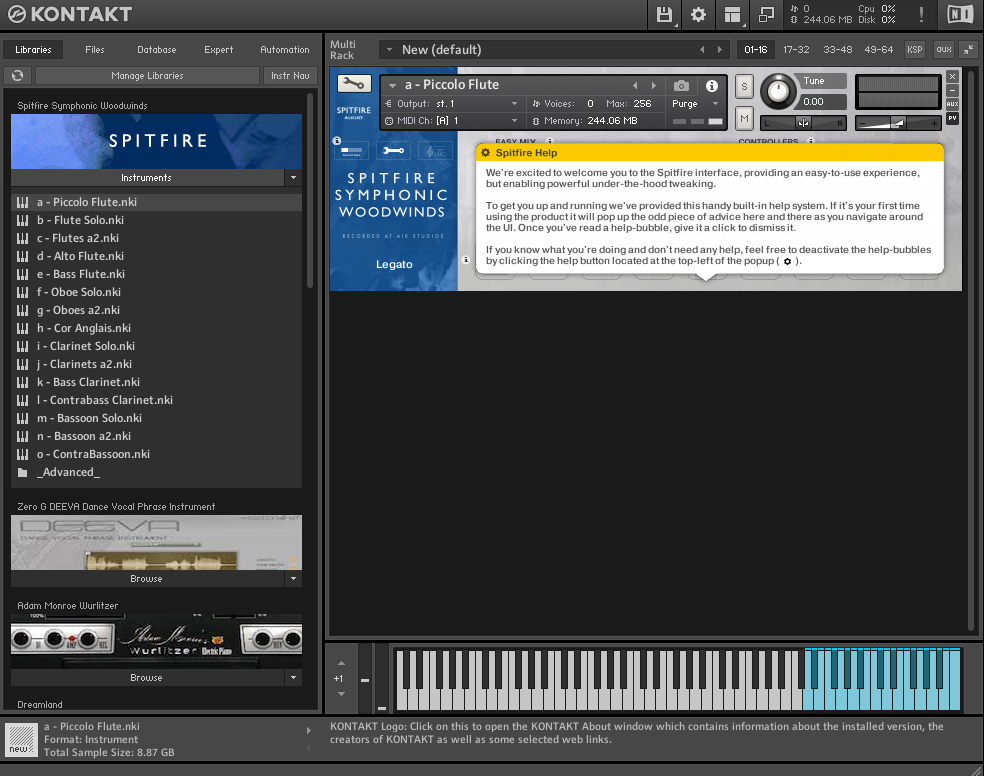Open snapshot view camera icon
984x776 pixels.
[x=681, y=85]
